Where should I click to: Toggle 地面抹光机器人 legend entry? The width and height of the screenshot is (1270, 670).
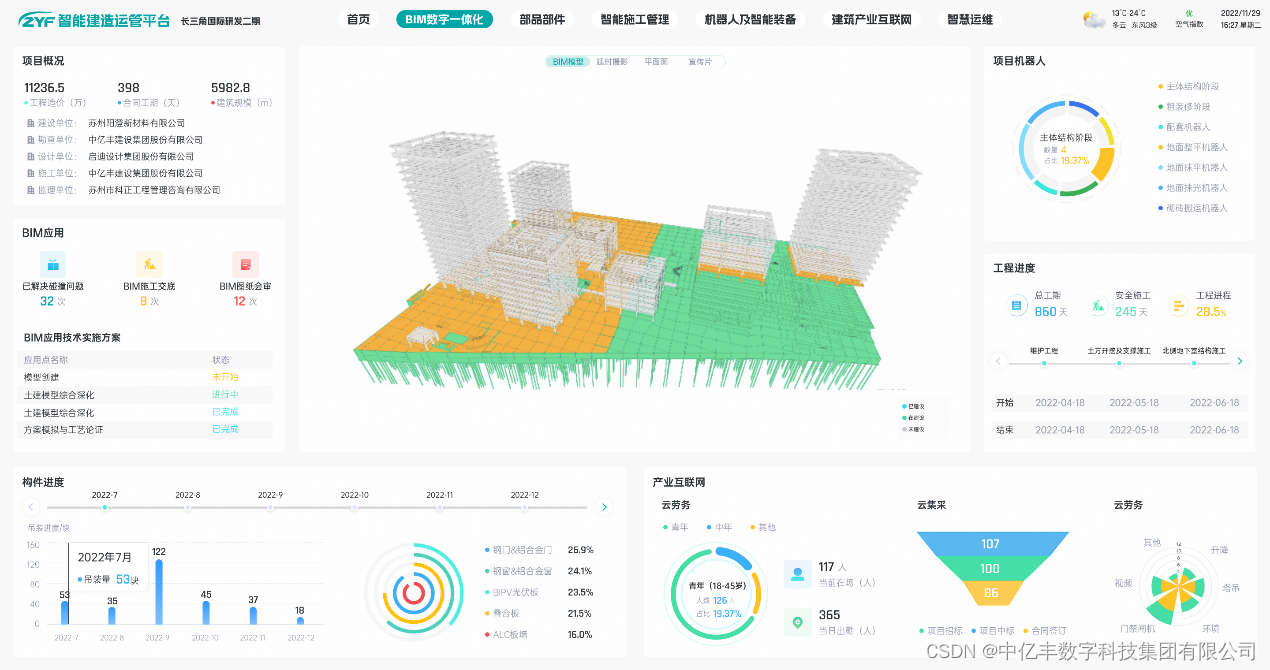point(1192,187)
